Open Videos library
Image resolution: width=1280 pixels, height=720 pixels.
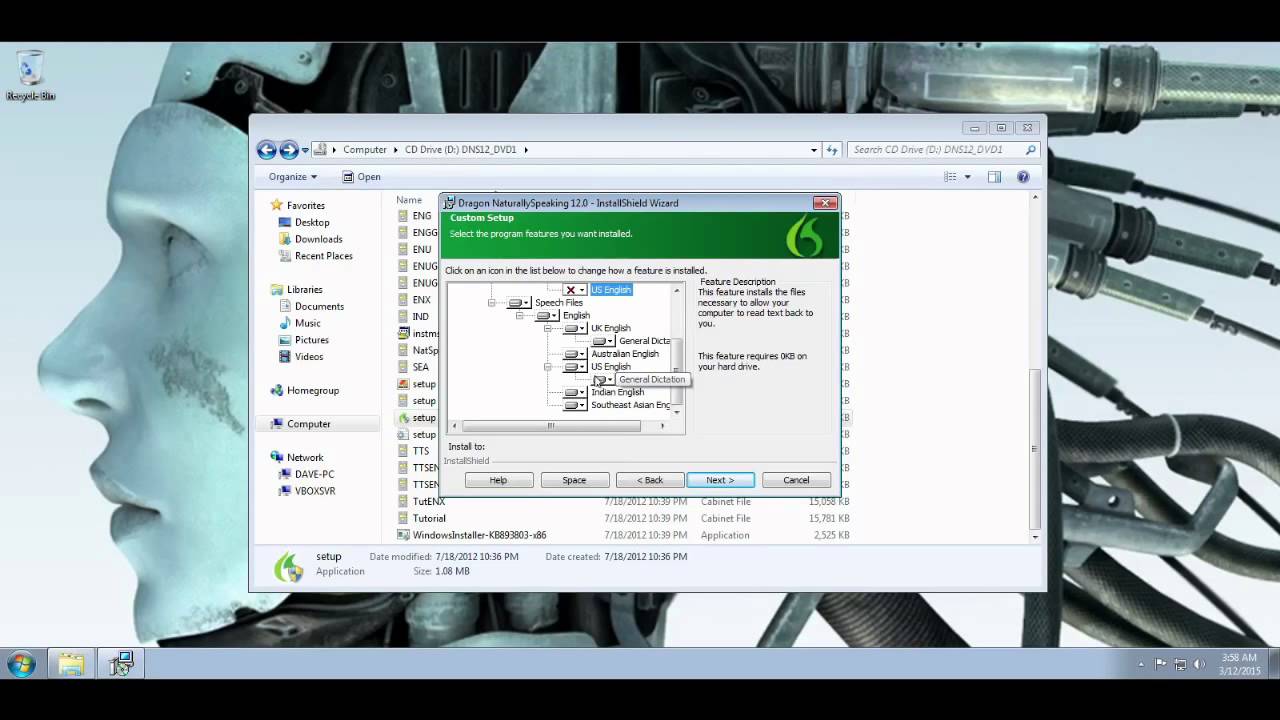(308, 357)
